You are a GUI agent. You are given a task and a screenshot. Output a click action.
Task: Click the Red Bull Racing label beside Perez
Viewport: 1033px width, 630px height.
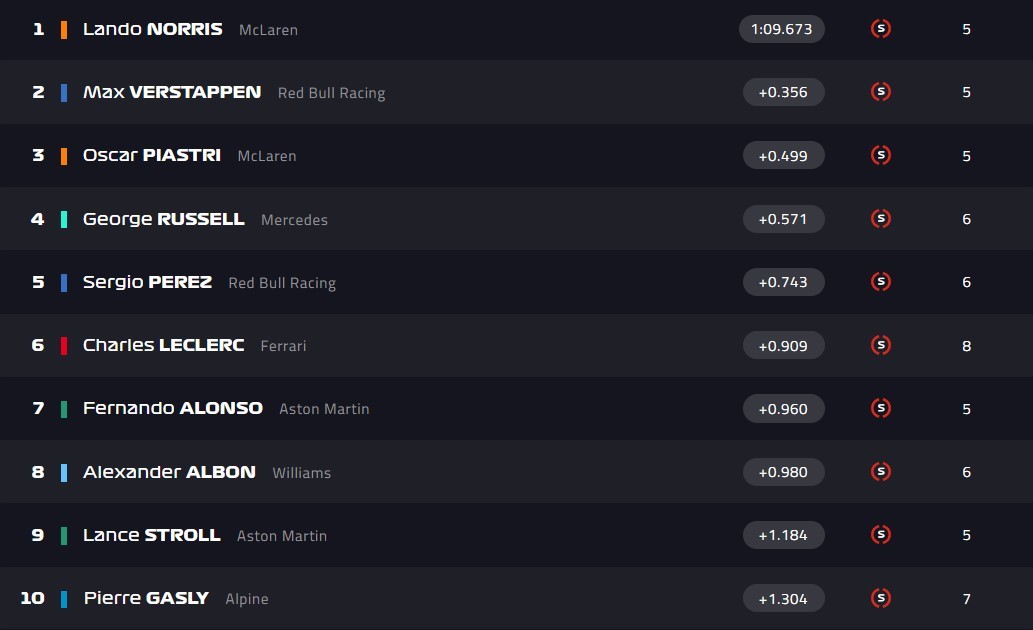coord(282,283)
